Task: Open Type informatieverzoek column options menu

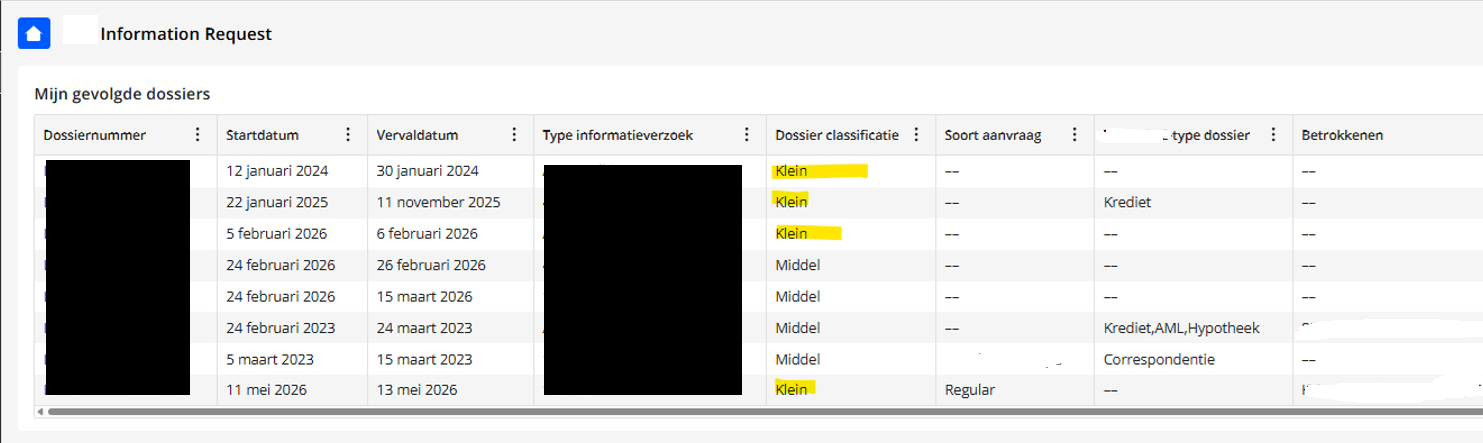Action: pos(746,135)
